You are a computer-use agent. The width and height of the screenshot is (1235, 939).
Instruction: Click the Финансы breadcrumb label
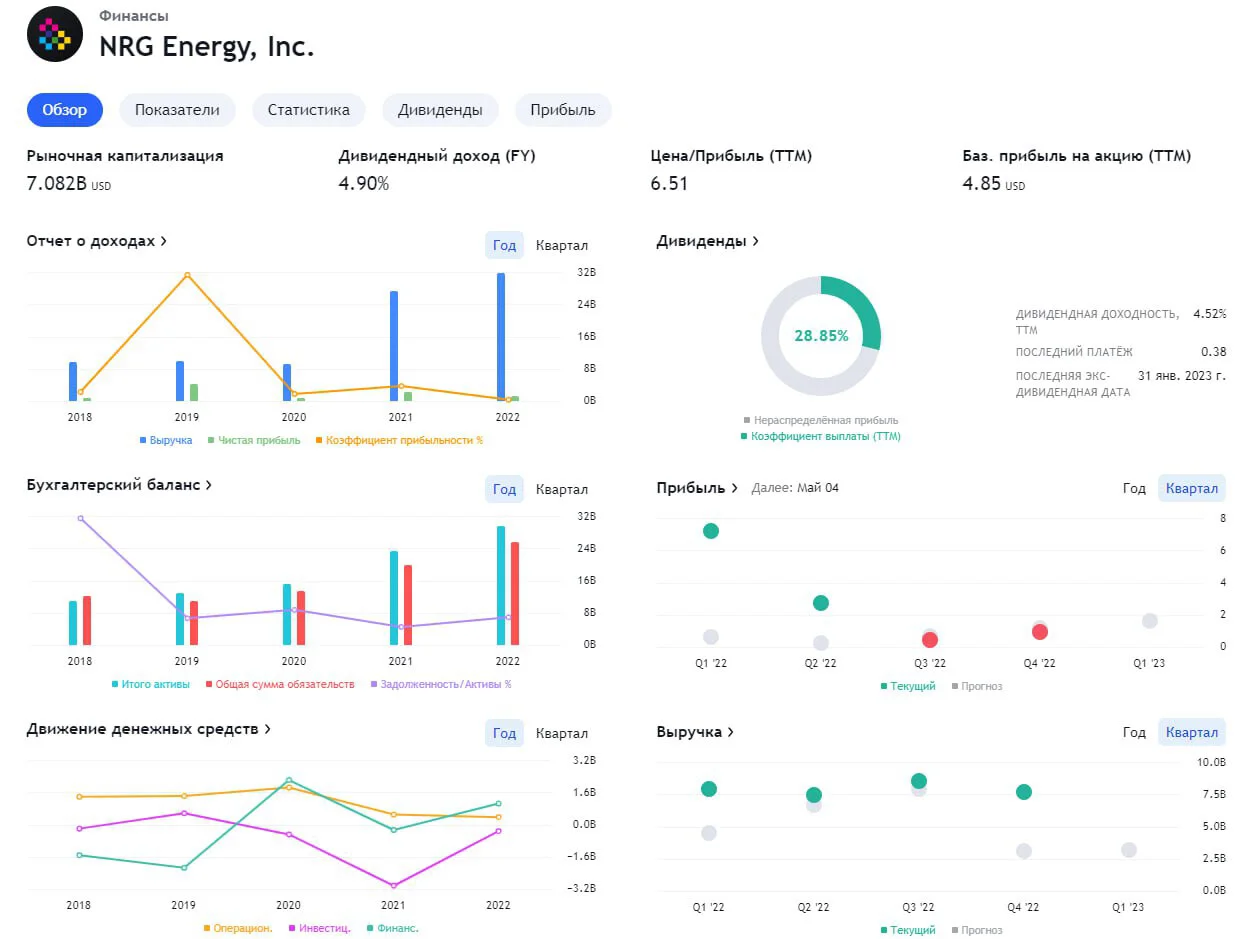click(134, 16)
